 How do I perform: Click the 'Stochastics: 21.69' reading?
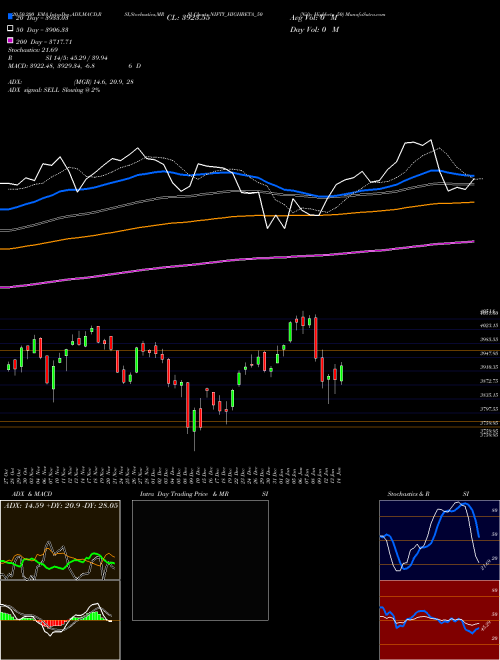pyautogui.click(x=35, y=50)
